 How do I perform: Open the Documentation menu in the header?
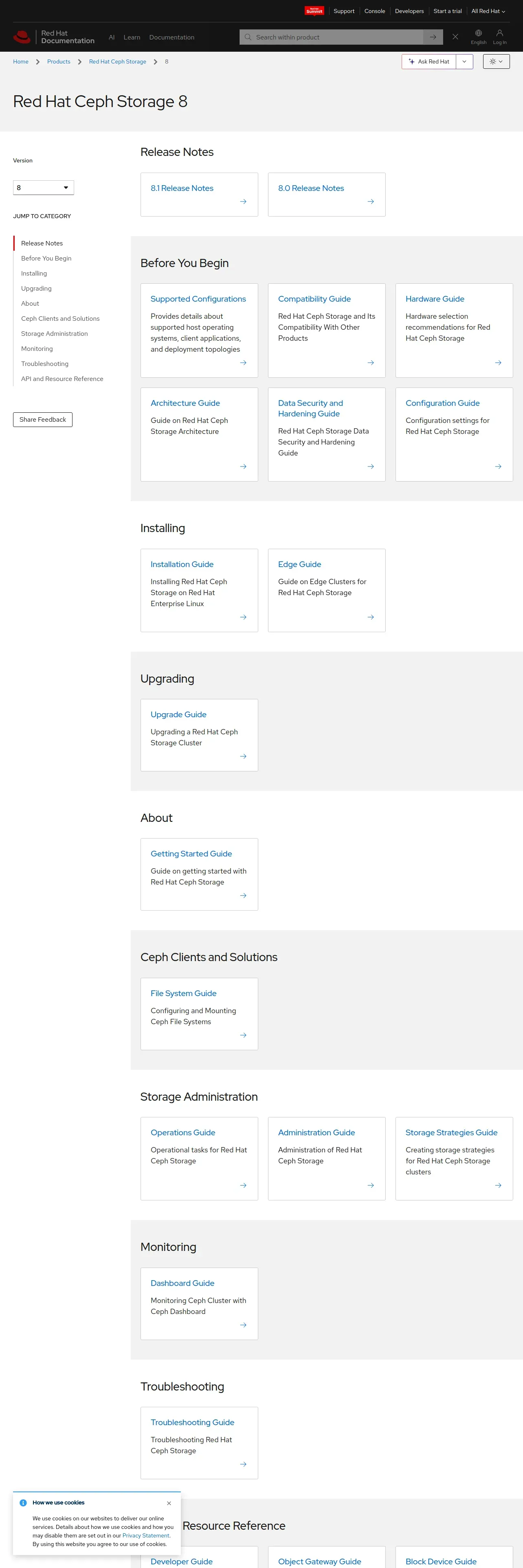point(172,37)
